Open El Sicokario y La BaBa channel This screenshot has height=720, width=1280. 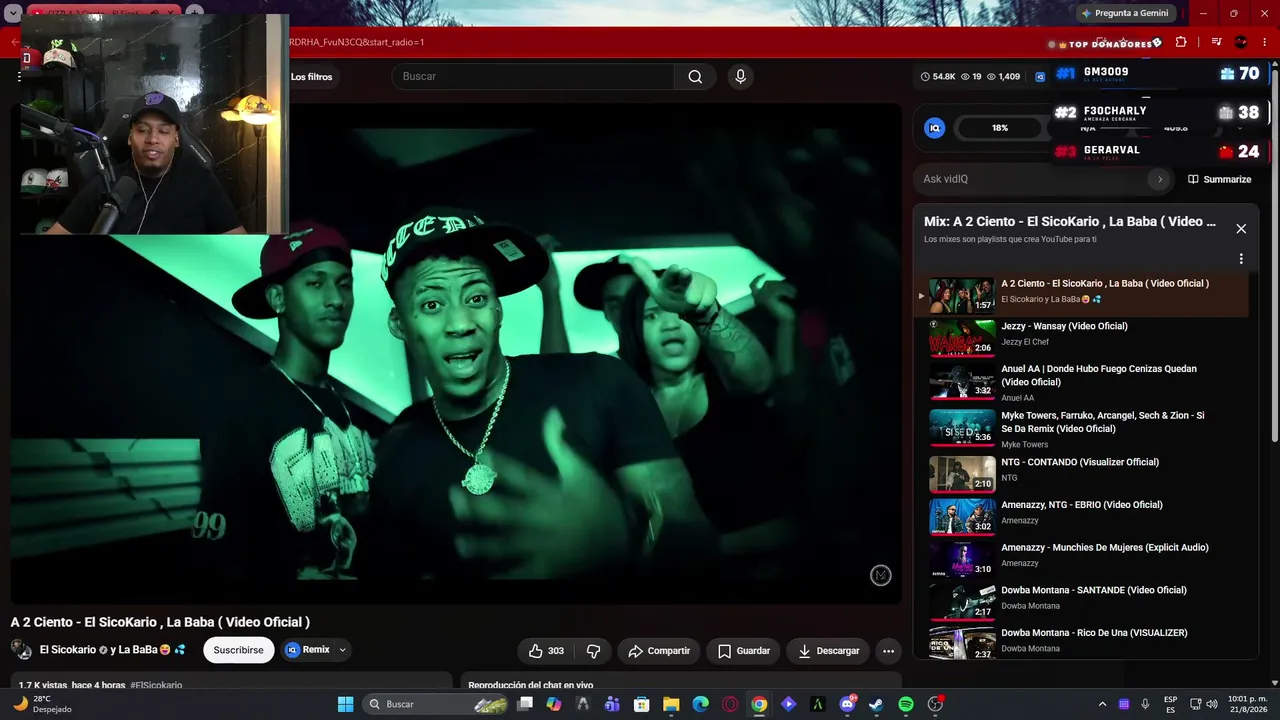(113, 650)
